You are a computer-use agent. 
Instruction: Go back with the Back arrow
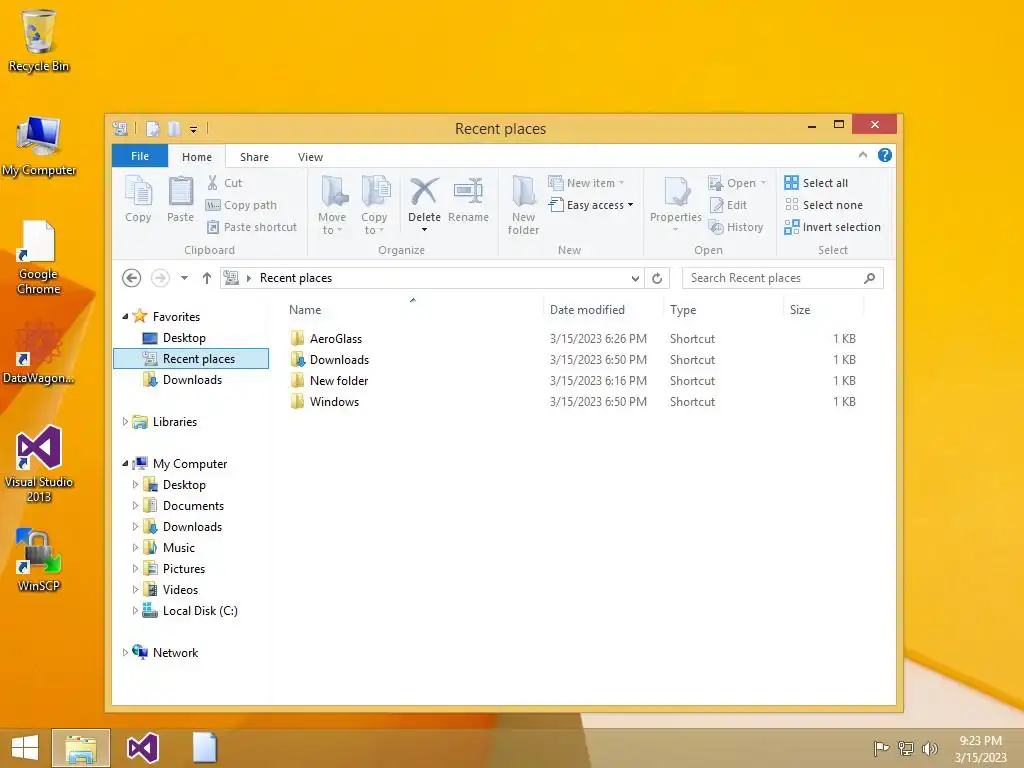click(131, 278)
